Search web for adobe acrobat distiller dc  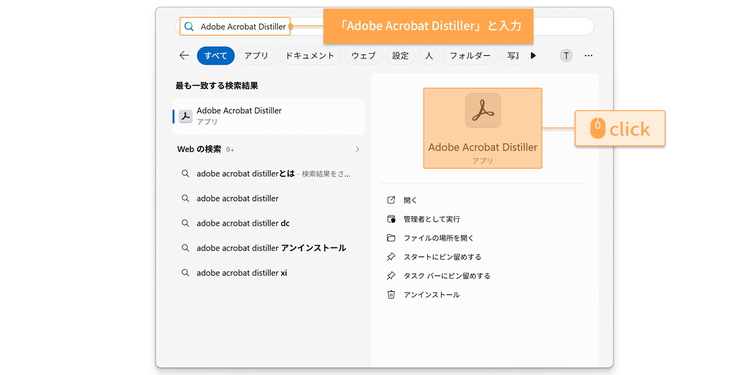pos(268,223)
